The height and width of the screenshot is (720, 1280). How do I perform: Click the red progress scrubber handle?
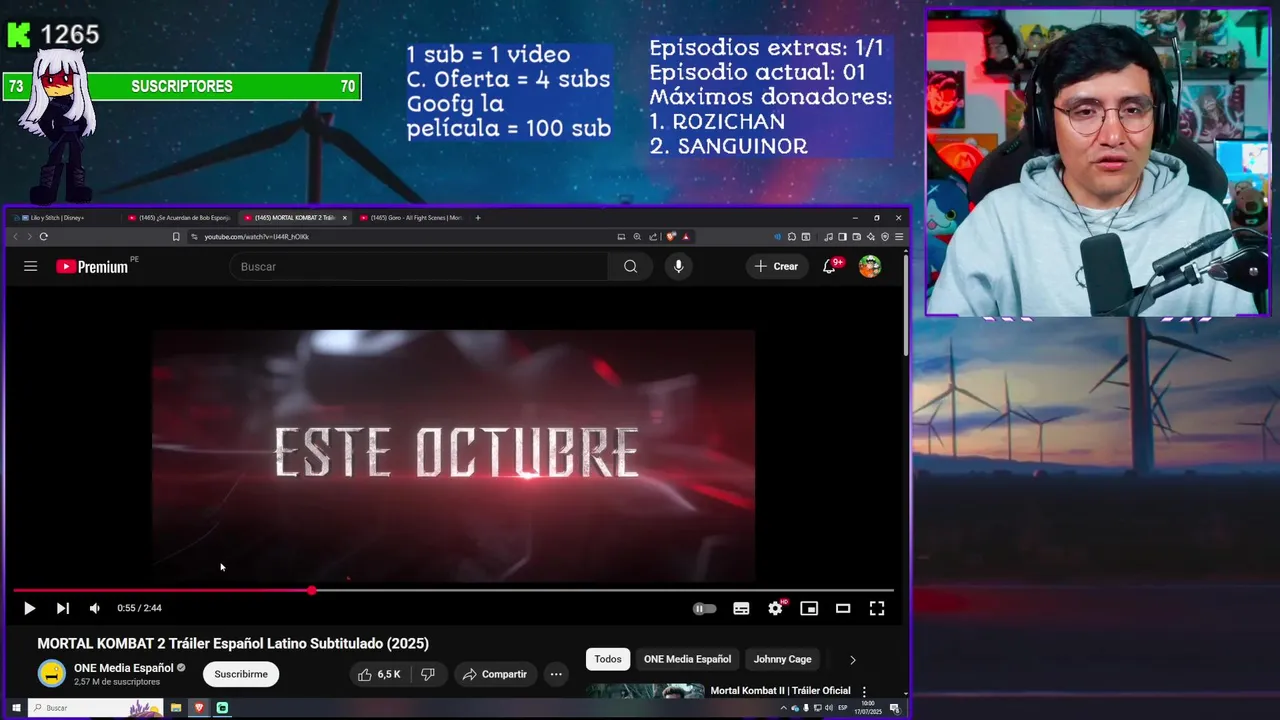pos(312,590)
